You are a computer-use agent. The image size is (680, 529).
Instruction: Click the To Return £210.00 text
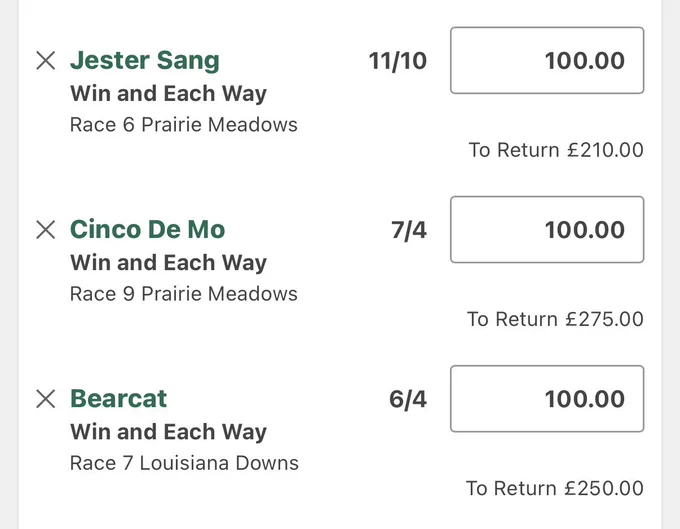click(556, 150)
